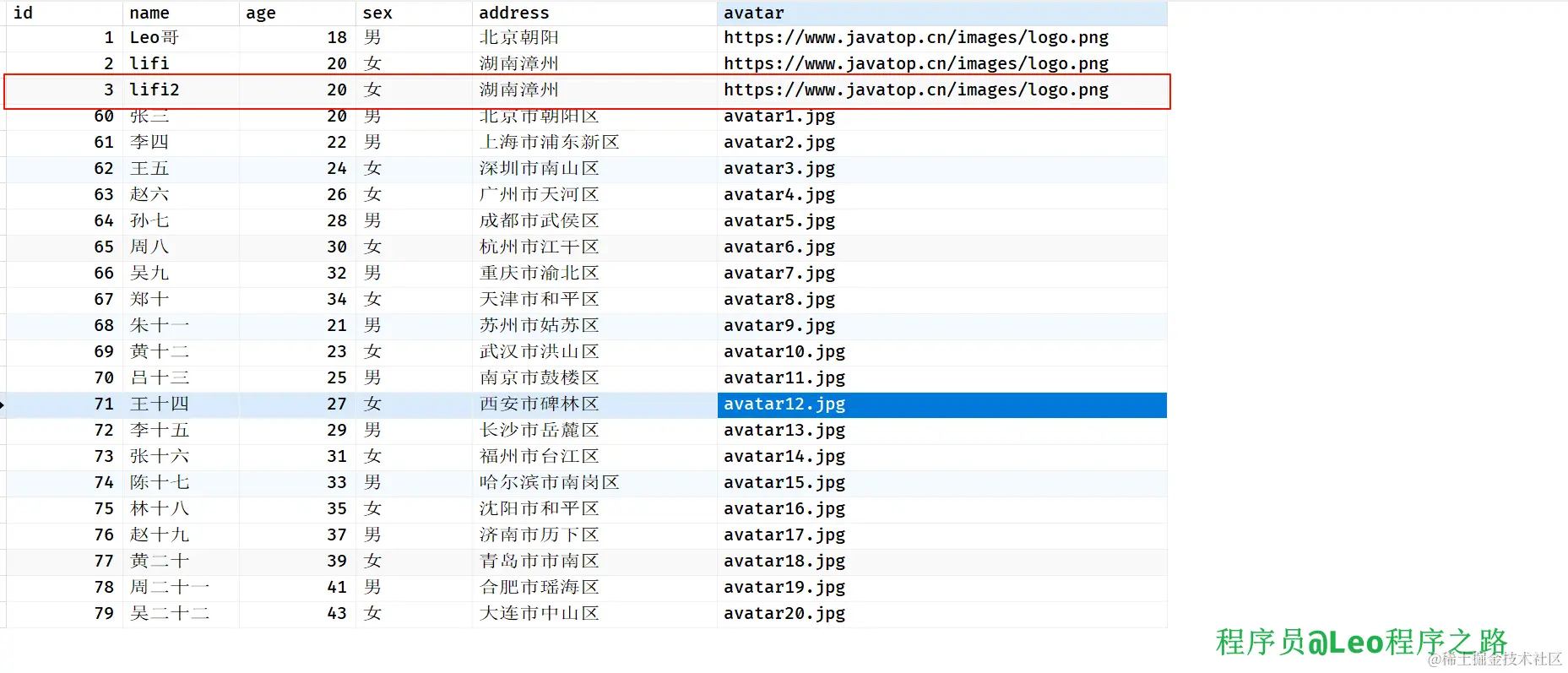Select the name cell '林十八'

click(181, 509)
